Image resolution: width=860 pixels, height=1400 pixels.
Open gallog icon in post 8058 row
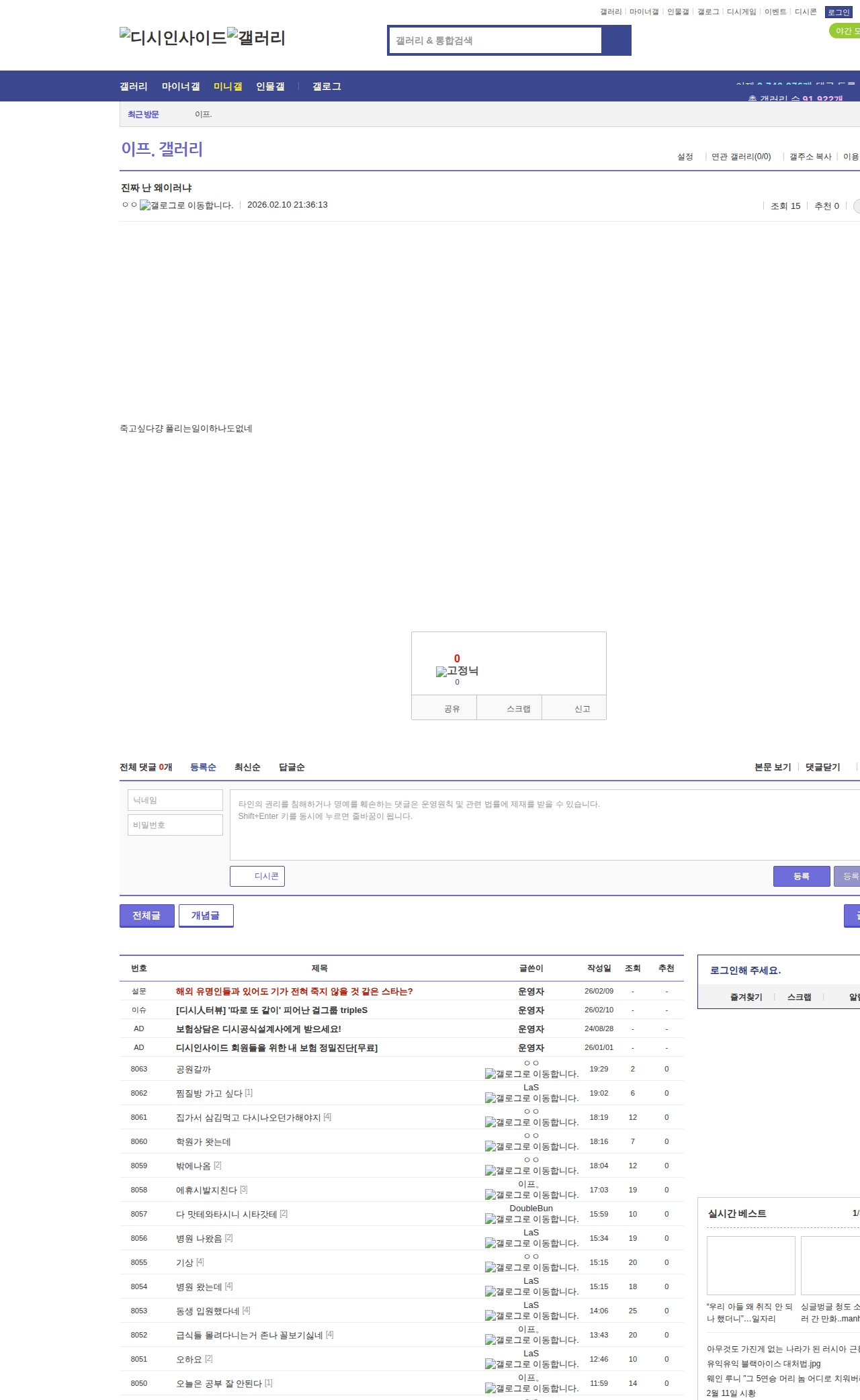point(532,1195)
